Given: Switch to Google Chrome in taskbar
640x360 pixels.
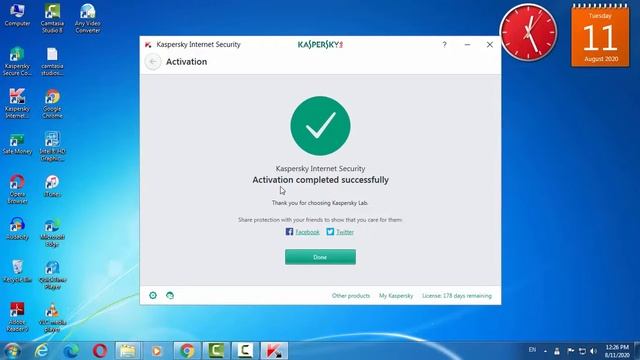Looking at the screenshot, I should (x=187, y=351).
